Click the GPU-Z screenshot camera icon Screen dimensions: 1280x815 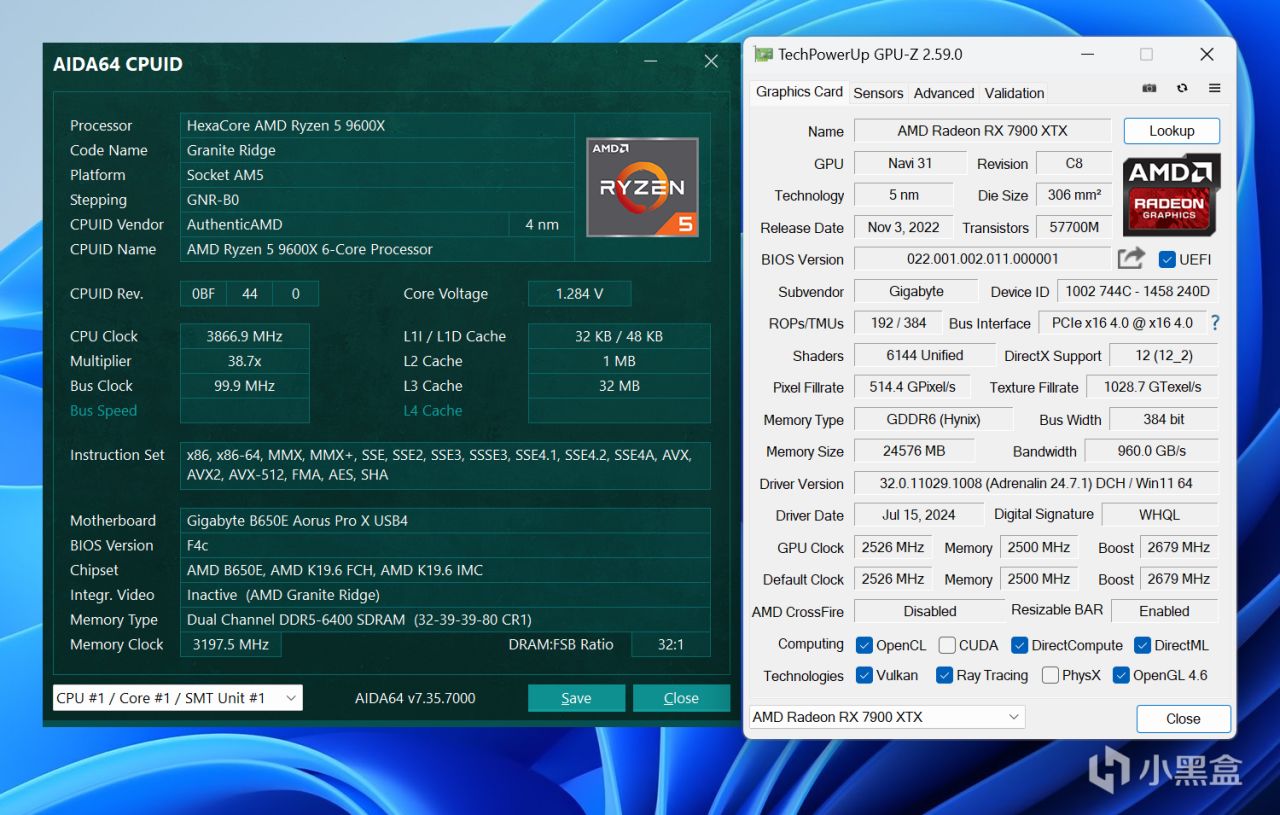[x=1149, y=89]
